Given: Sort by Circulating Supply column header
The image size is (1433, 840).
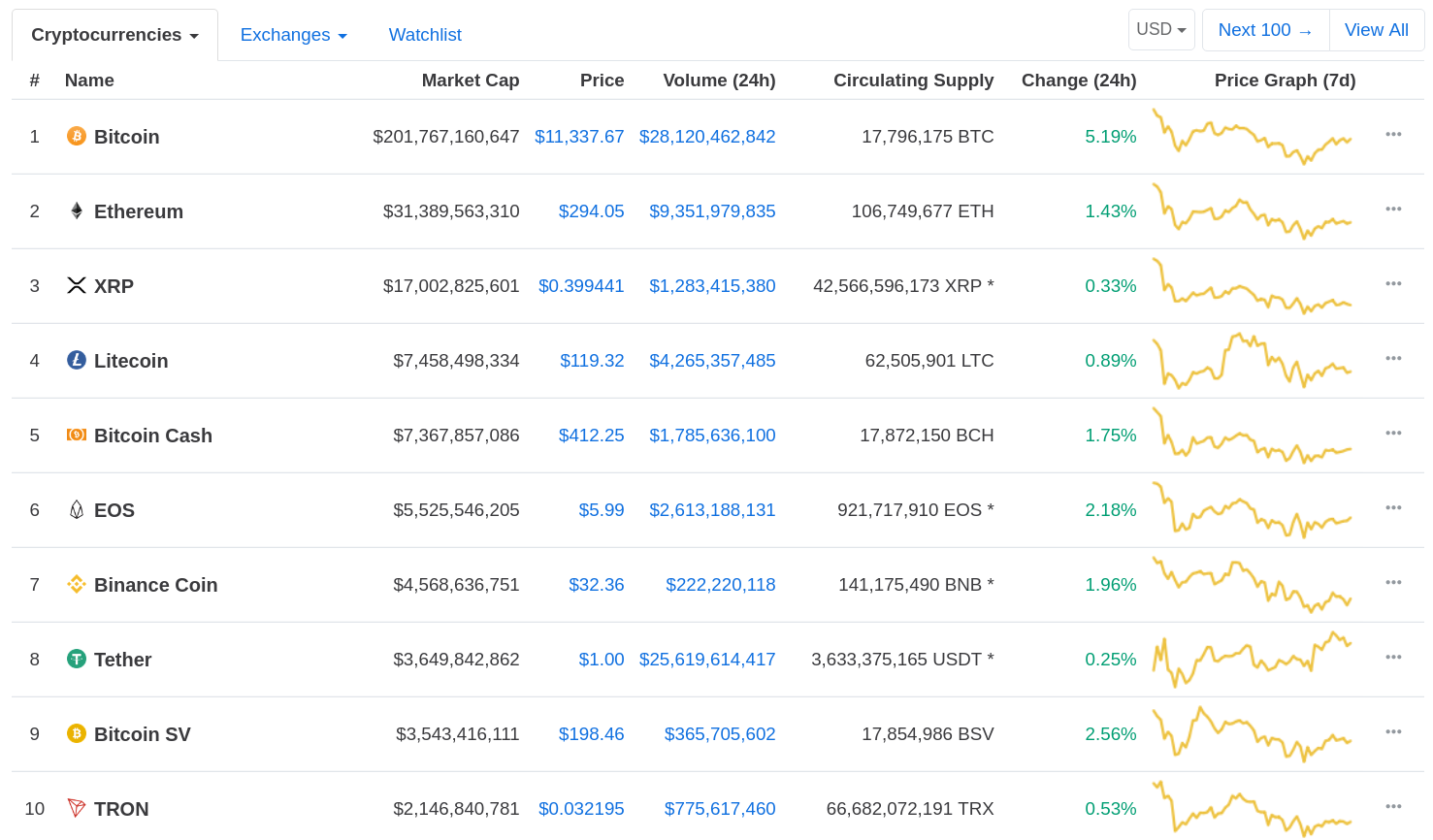Looking at the screenshot, I should (913, 81).
